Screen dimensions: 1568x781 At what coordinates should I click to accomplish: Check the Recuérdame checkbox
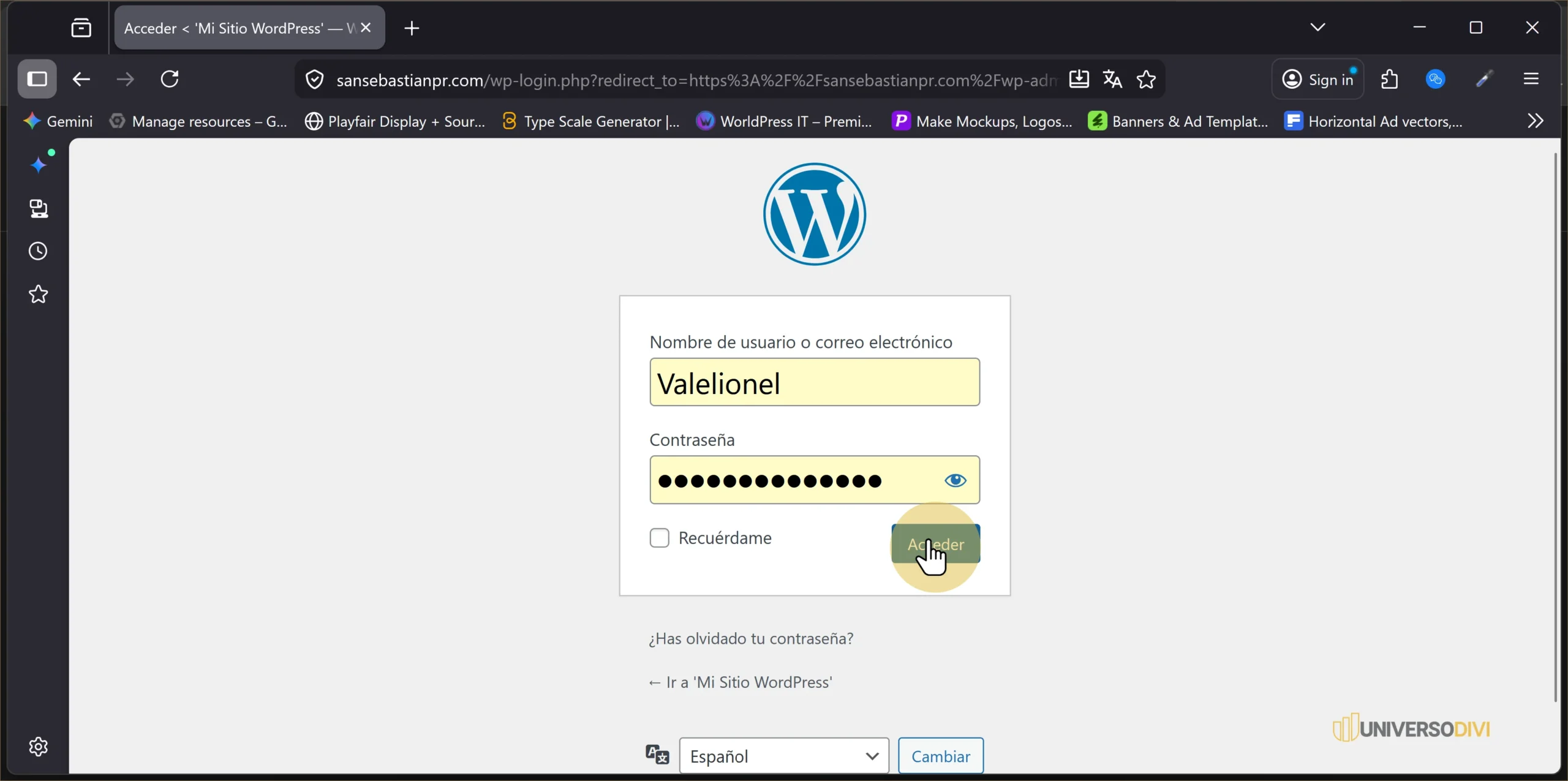click(660, 538)
